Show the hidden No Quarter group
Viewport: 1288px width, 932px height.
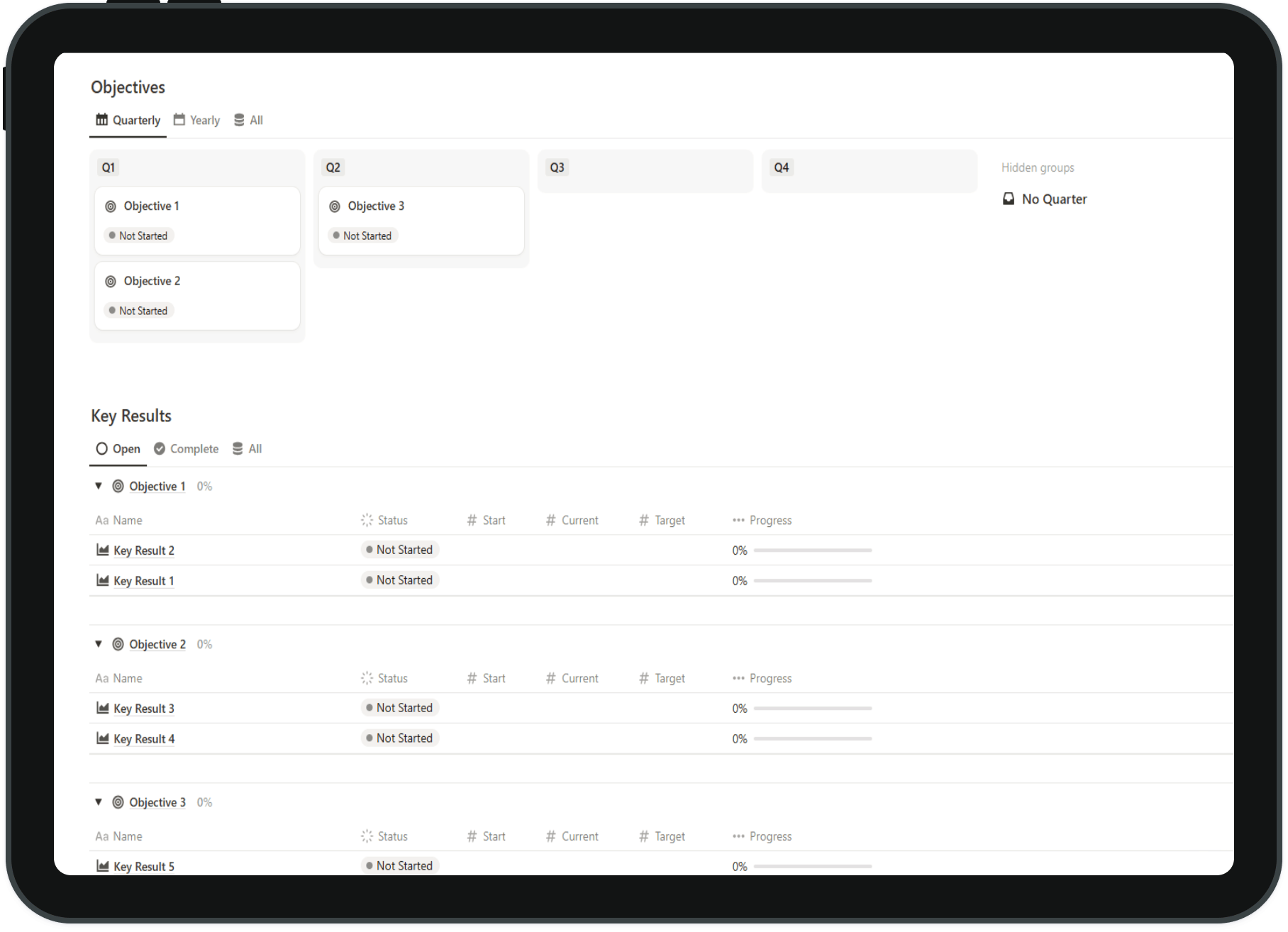point(1044,199)
